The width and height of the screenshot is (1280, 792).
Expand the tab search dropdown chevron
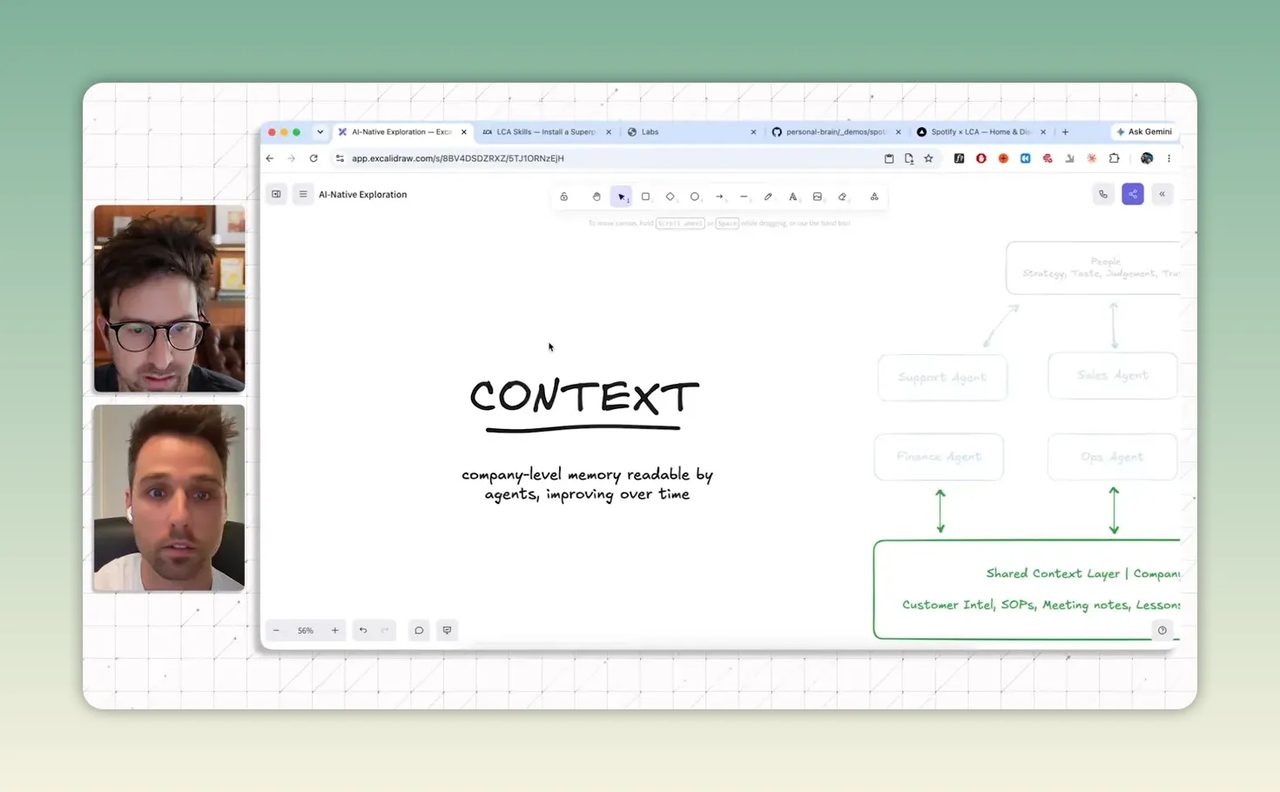[320, 132]
